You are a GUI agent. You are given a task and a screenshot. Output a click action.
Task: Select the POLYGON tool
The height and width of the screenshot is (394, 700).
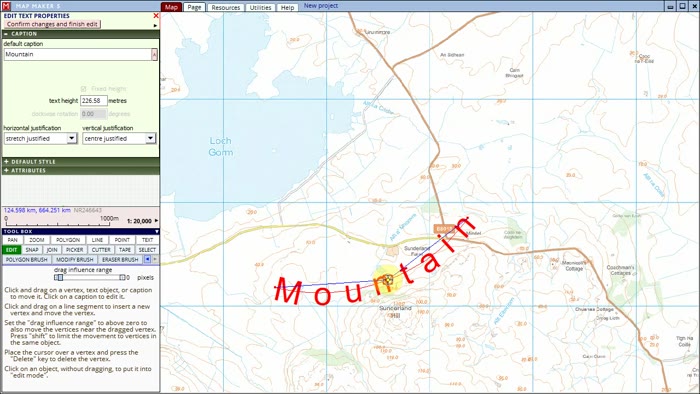point(68,240)
